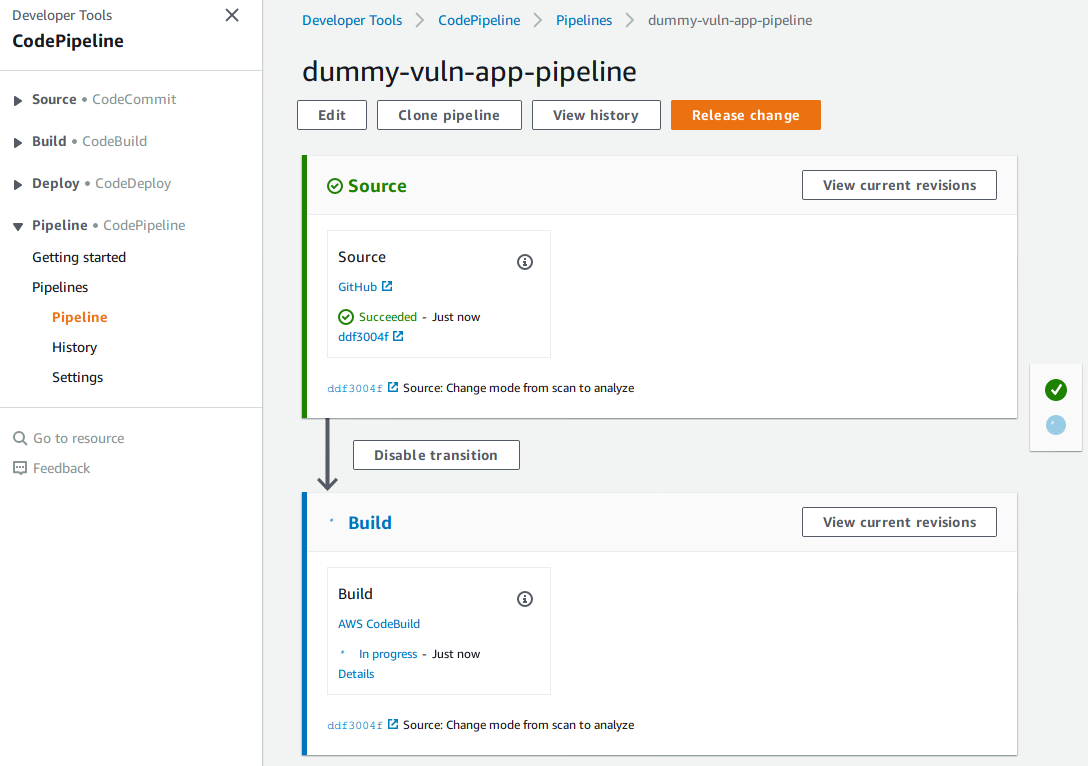
Task: Go to Pipelines breadcrumb
Action: 584,20
